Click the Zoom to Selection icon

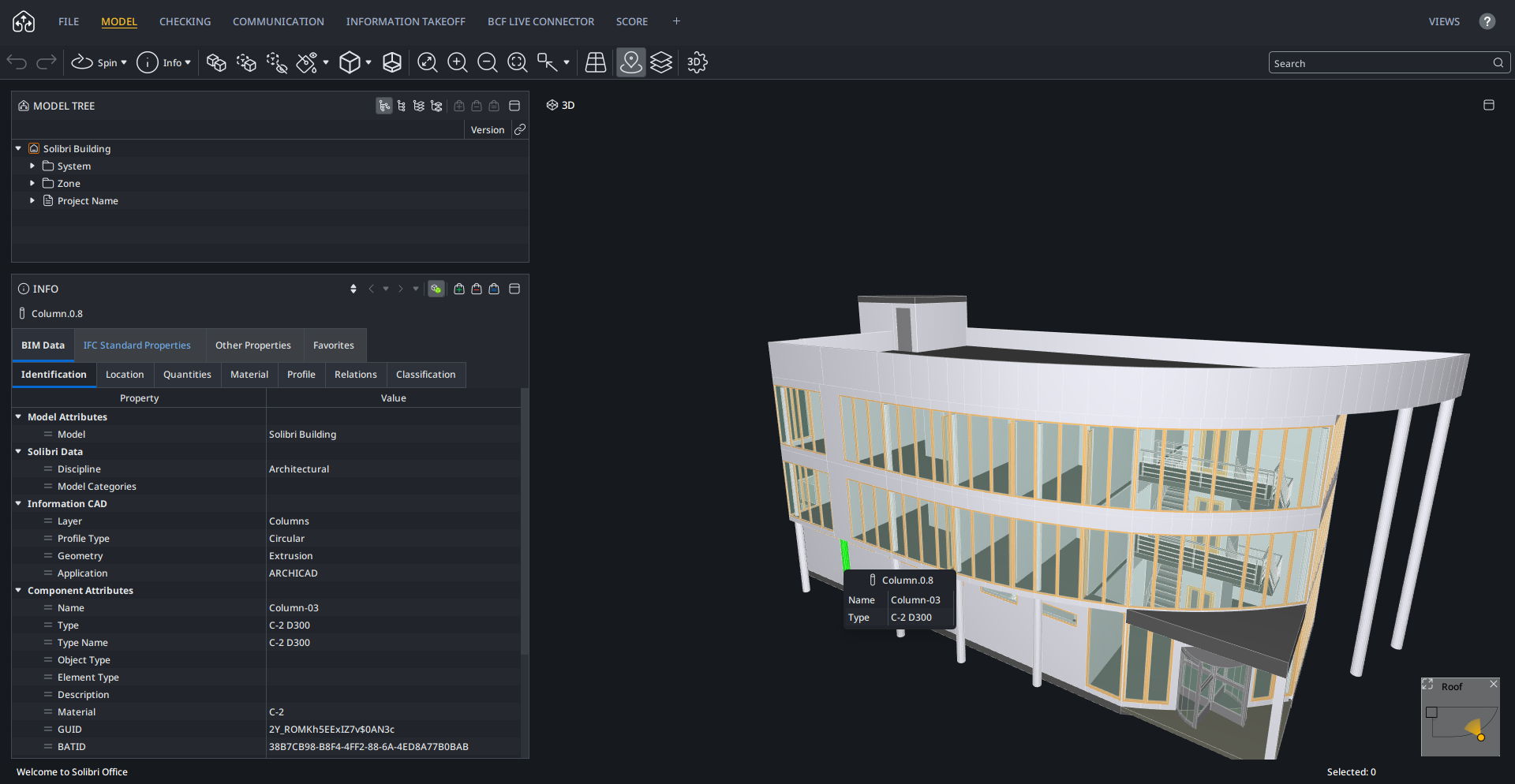tap(517, 62)
